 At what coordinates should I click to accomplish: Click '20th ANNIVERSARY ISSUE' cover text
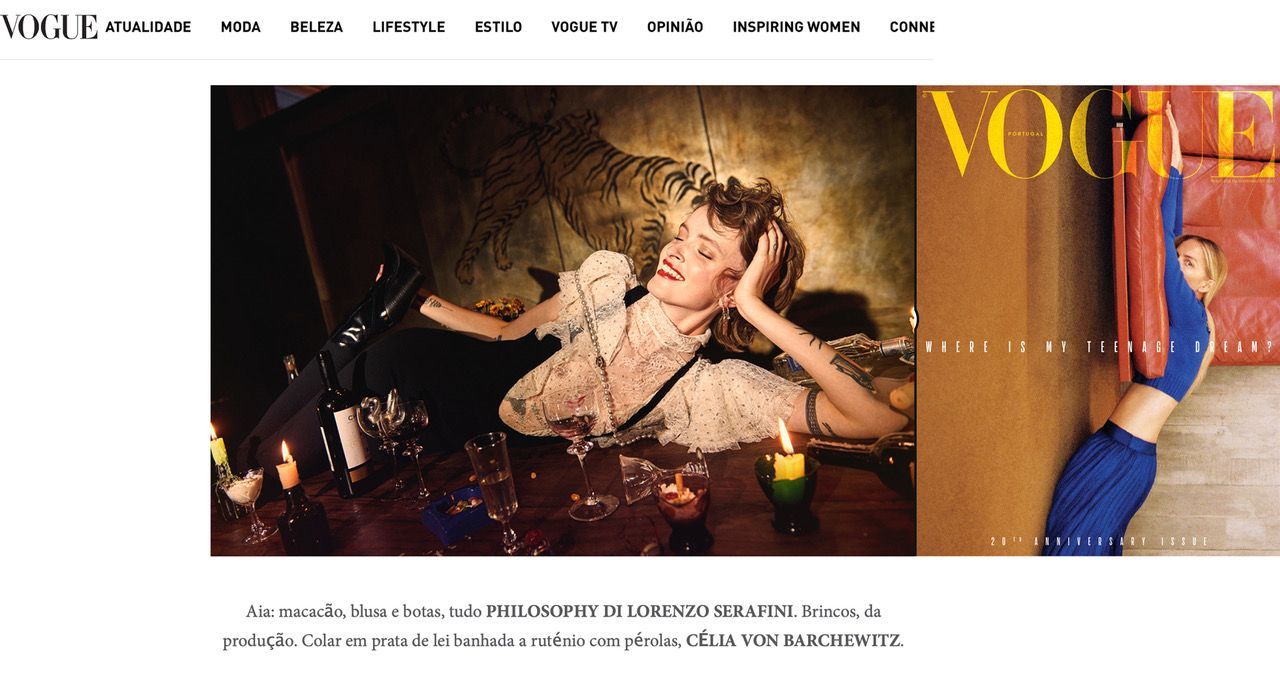pyautogui.click(x=1100, y=541)
